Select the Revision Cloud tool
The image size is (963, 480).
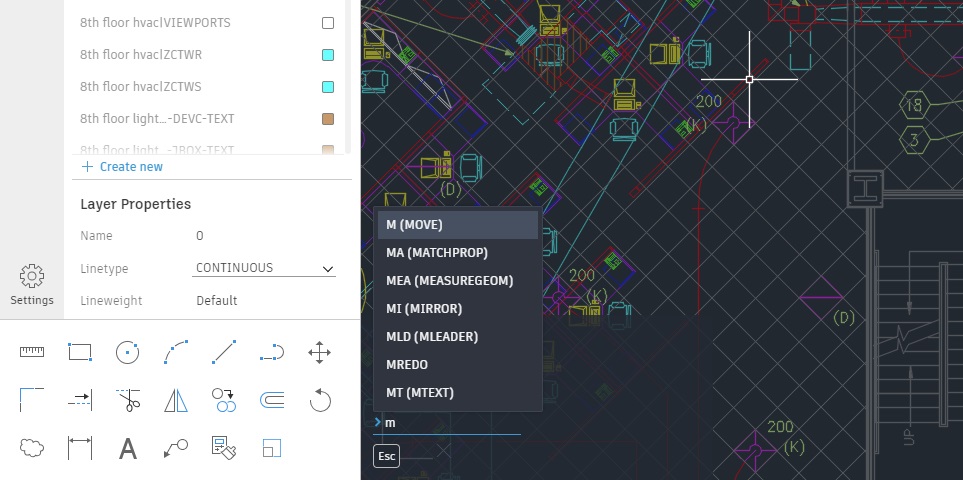[32, 448]
